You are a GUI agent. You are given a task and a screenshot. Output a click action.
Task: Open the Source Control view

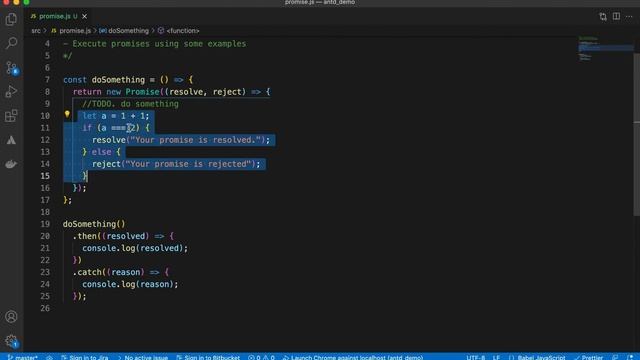[x=11, y=67]
